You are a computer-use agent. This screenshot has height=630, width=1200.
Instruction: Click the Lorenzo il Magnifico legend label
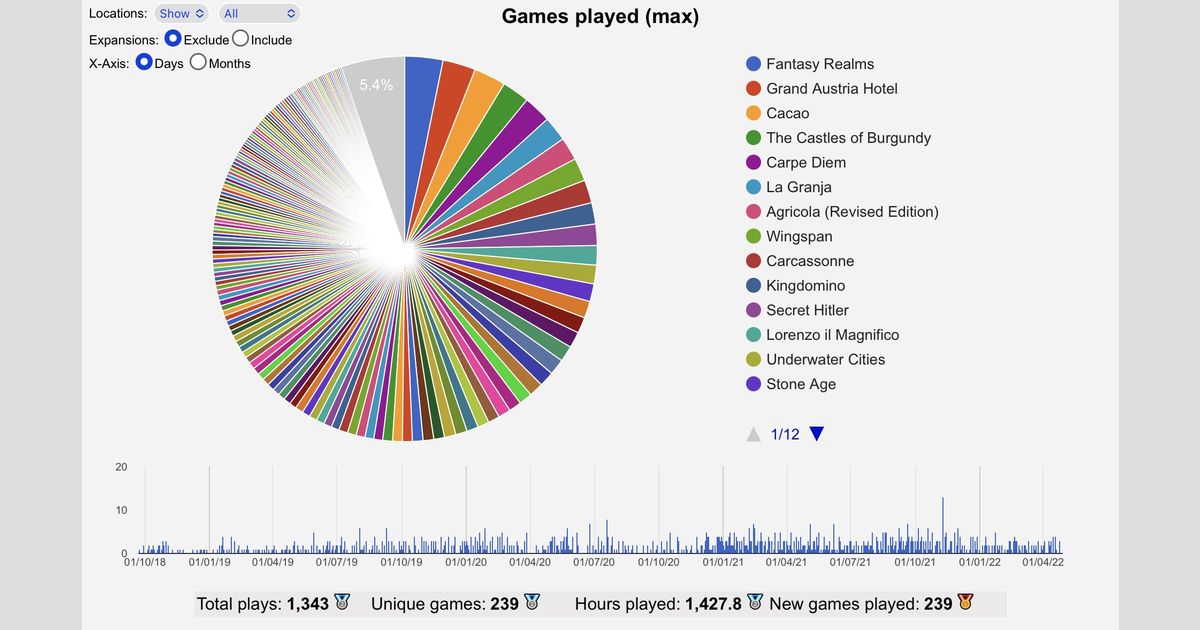pyautogui.click(x=833, y=335)
